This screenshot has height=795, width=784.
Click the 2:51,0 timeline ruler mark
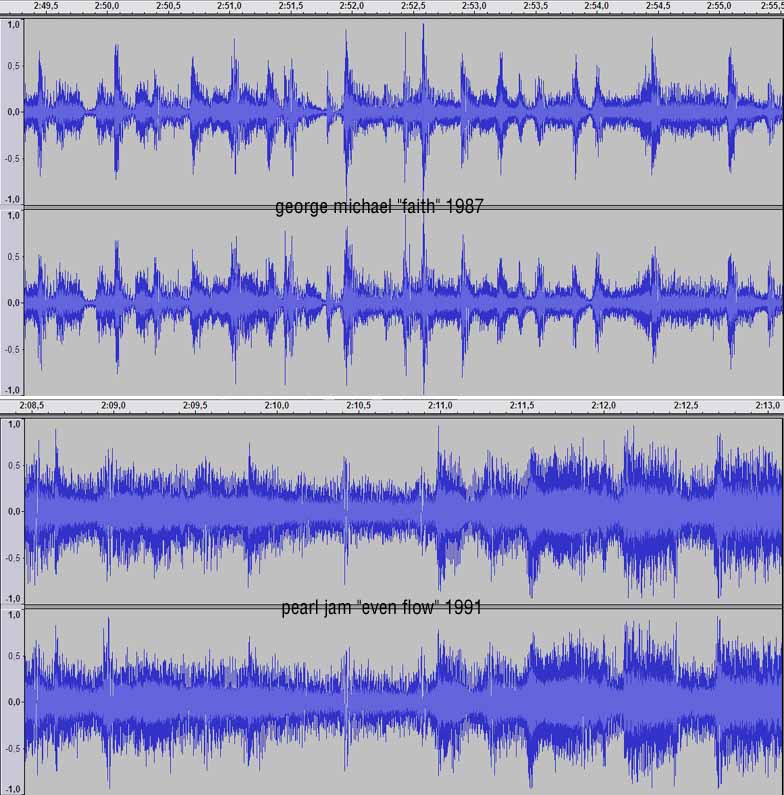(229, 6)
